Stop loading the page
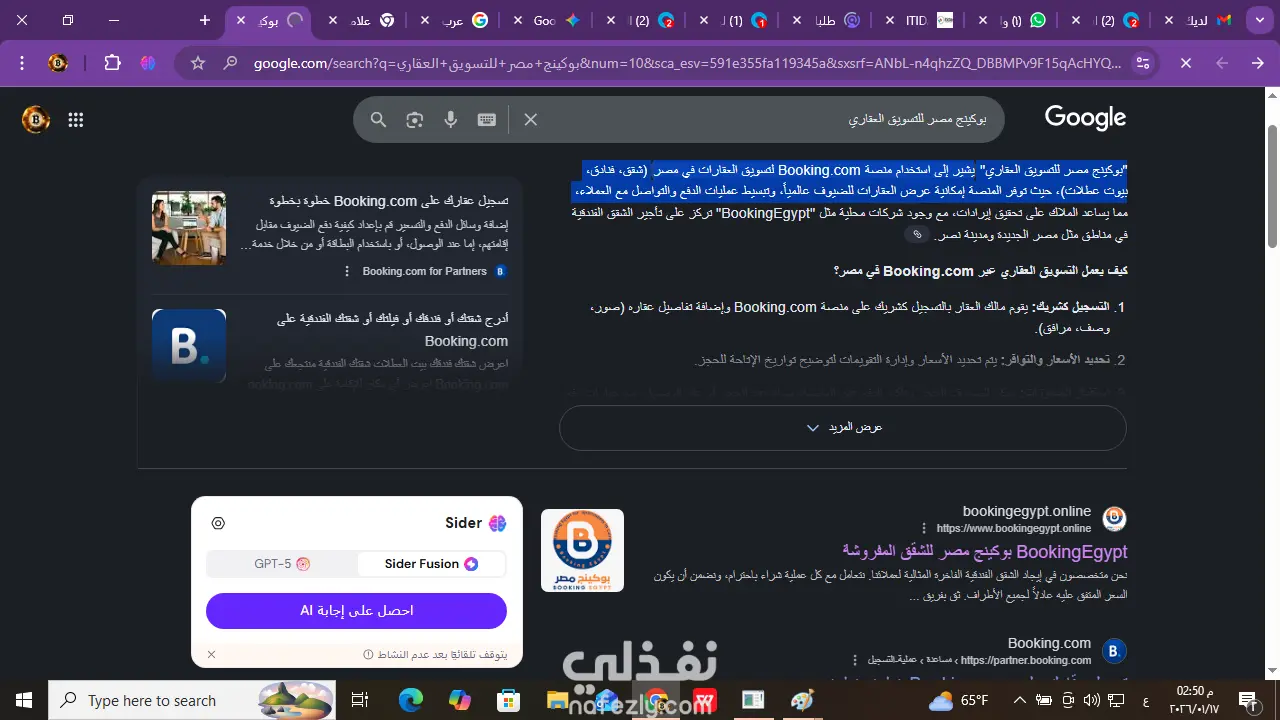The image size is (1280, 720). (1185, 63)
